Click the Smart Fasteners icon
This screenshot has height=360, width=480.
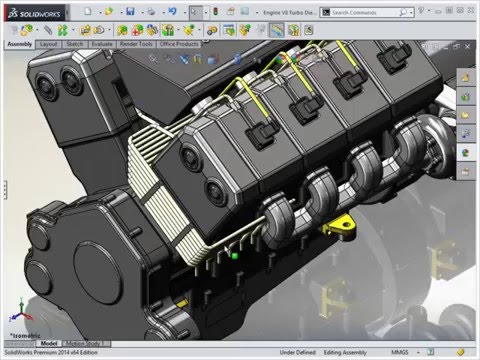[85, 30]
